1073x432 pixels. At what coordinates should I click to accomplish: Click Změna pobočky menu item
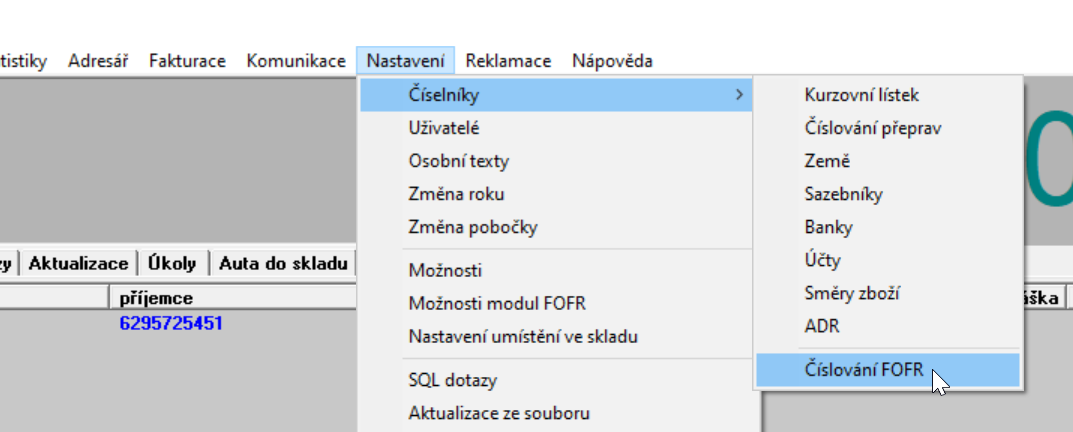(473, 227)
